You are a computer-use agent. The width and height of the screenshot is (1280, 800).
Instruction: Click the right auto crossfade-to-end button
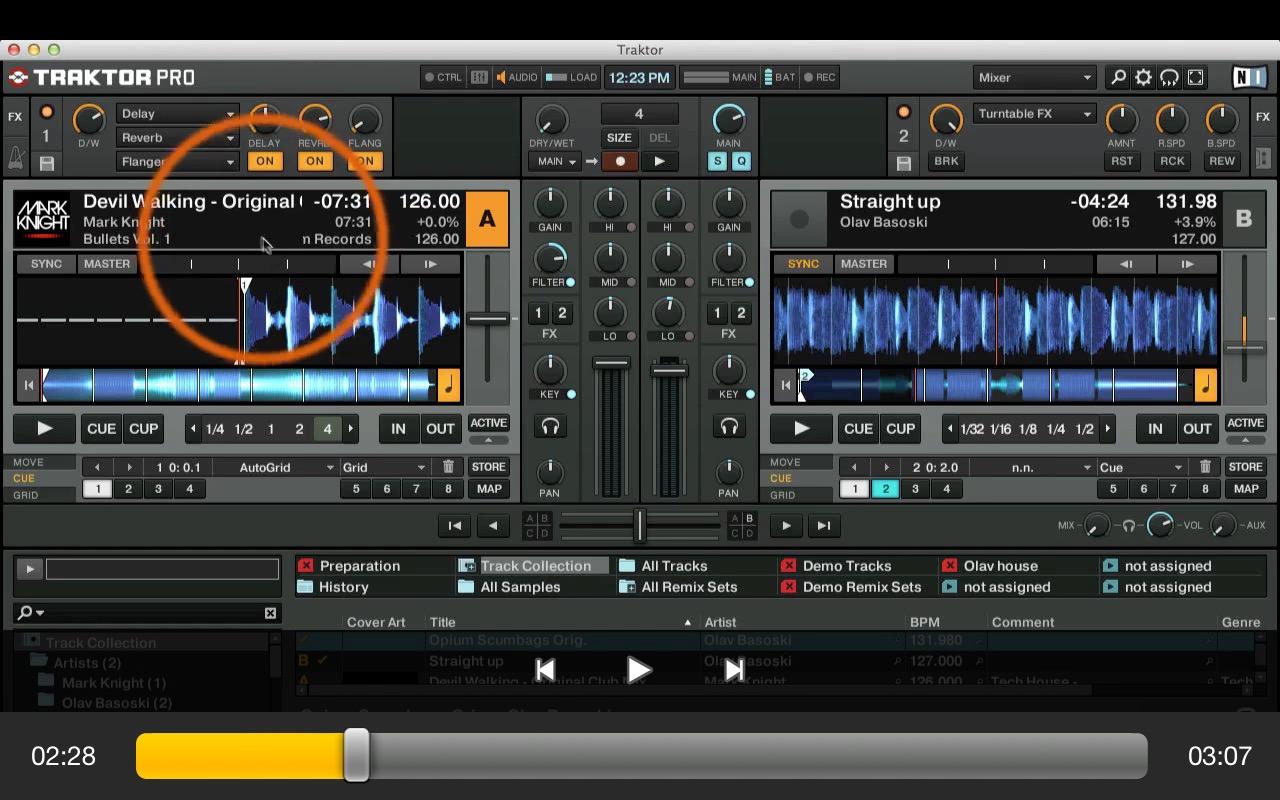824,526
